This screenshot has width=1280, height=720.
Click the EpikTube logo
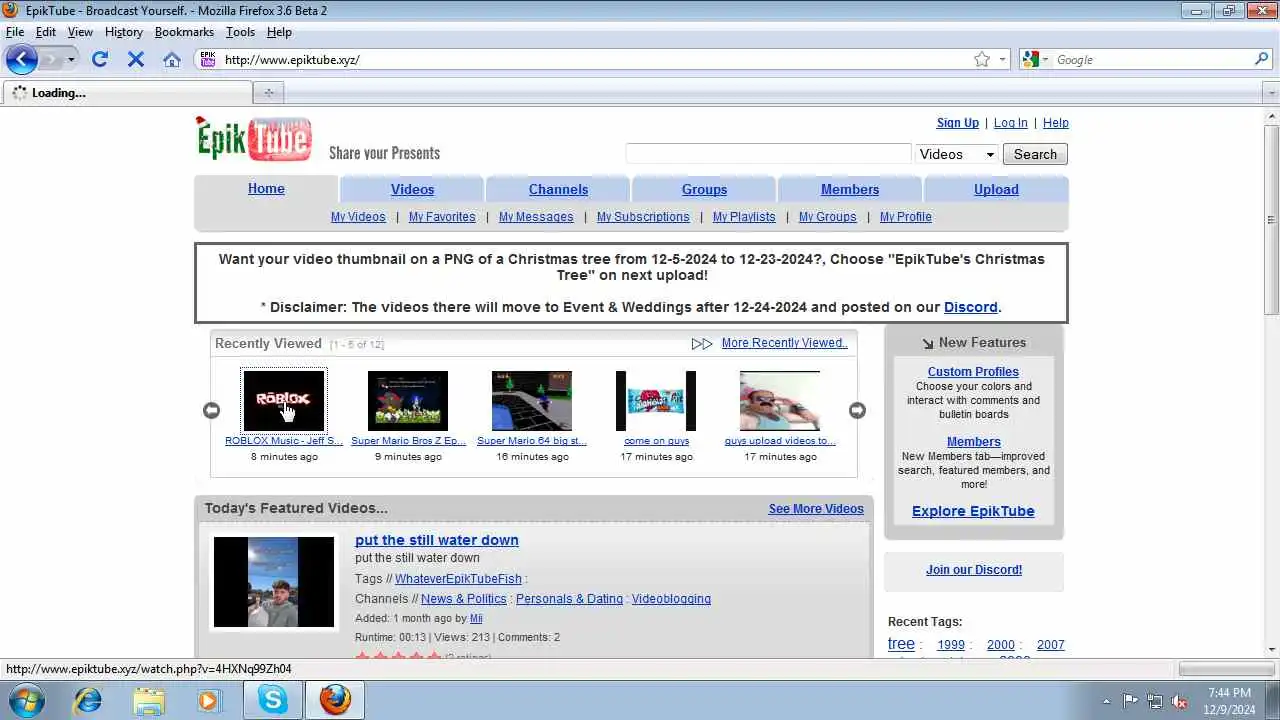[x=254, y=138]
